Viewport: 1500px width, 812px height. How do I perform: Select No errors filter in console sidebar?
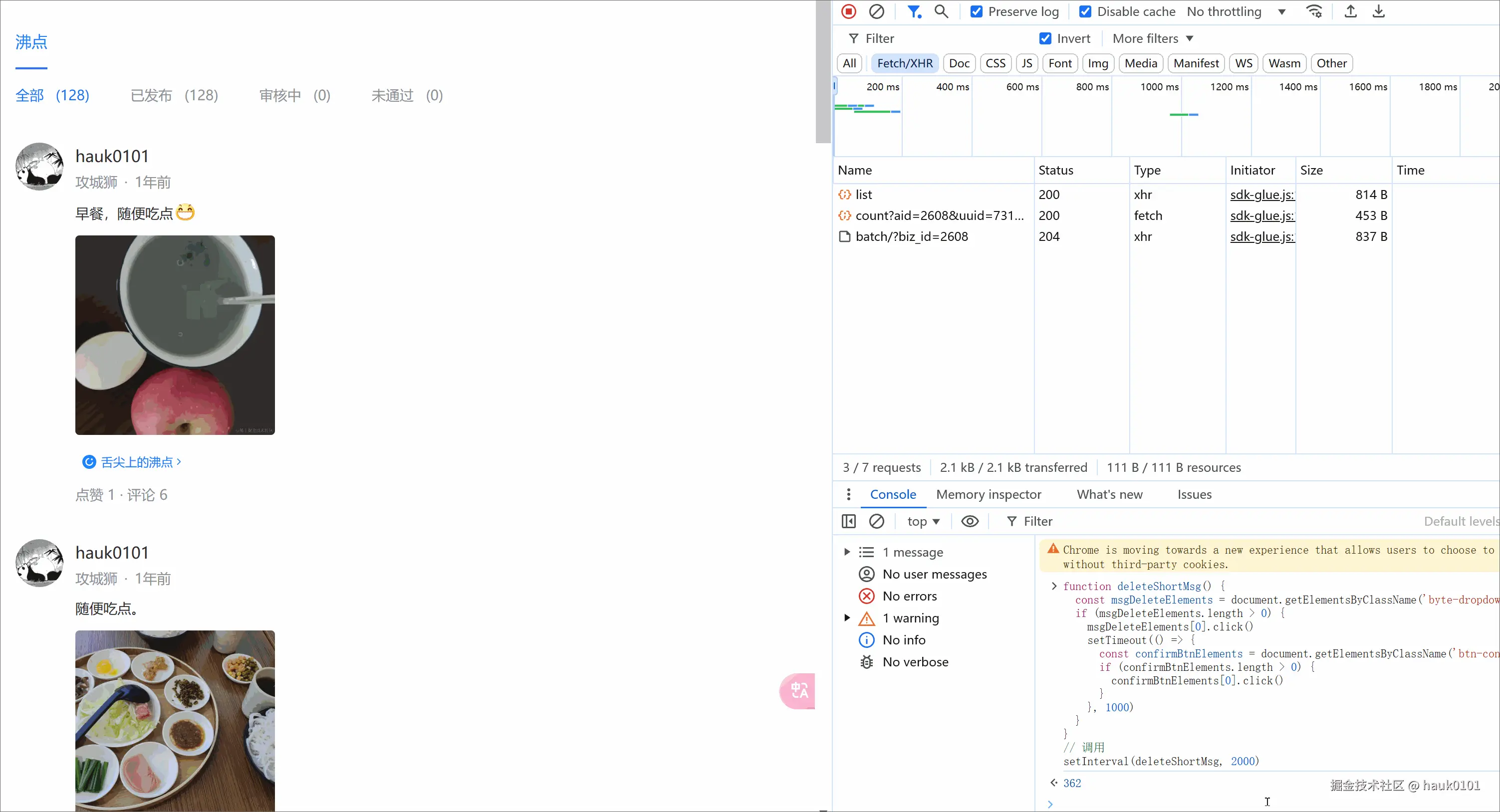909,596
